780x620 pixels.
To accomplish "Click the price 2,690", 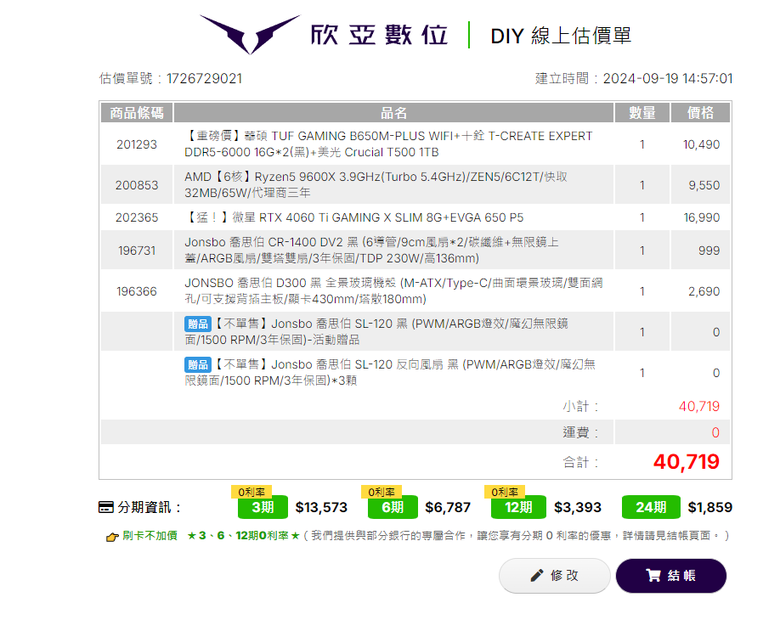I will click(704, 291).
